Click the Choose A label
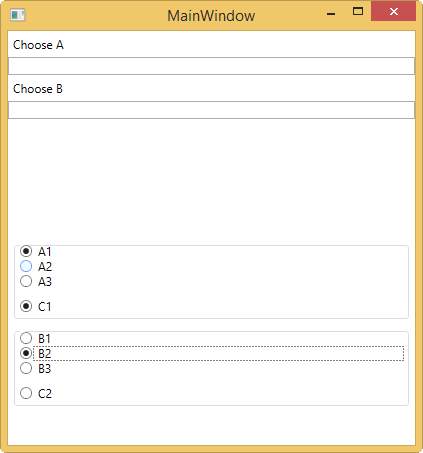 tap(38, 45)
